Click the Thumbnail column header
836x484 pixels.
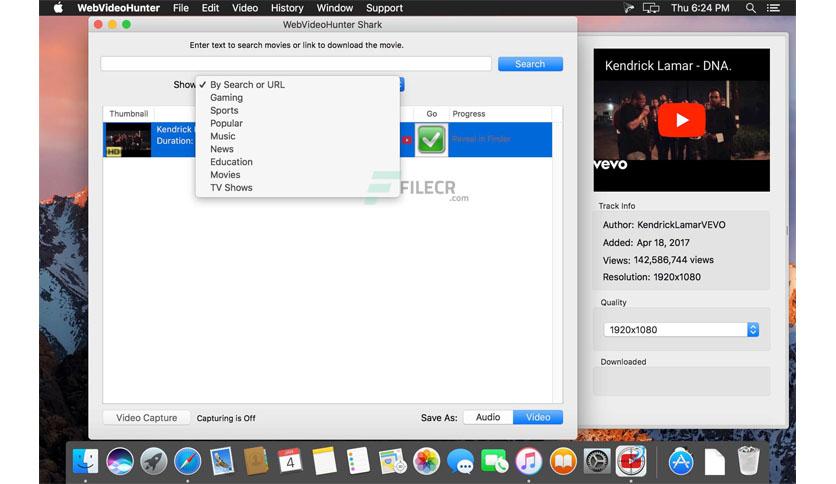[x=128, y=114]
